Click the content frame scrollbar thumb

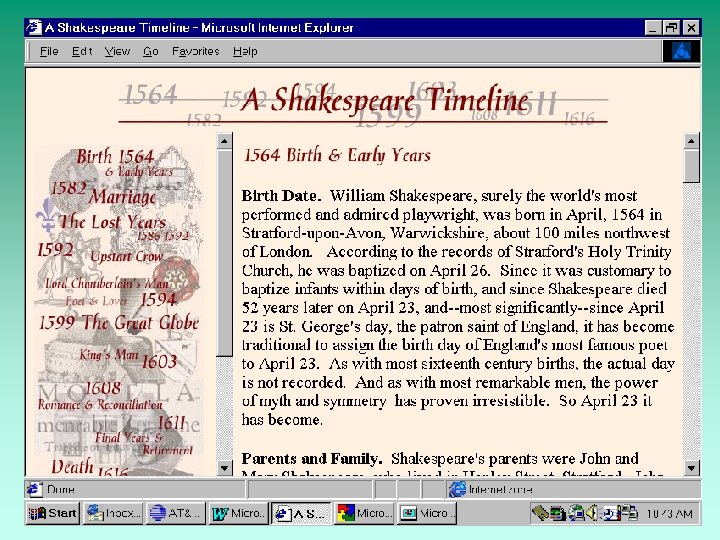pyautogui.click(x=692, y=166)
